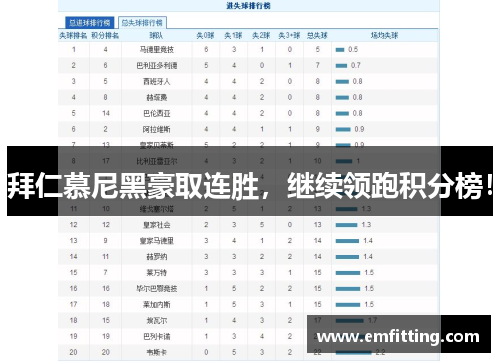Image resolution: width=500 pixels, height=362 pixels.
Task: Click the 失1球 column header
Action: click(x=233, y=35)
